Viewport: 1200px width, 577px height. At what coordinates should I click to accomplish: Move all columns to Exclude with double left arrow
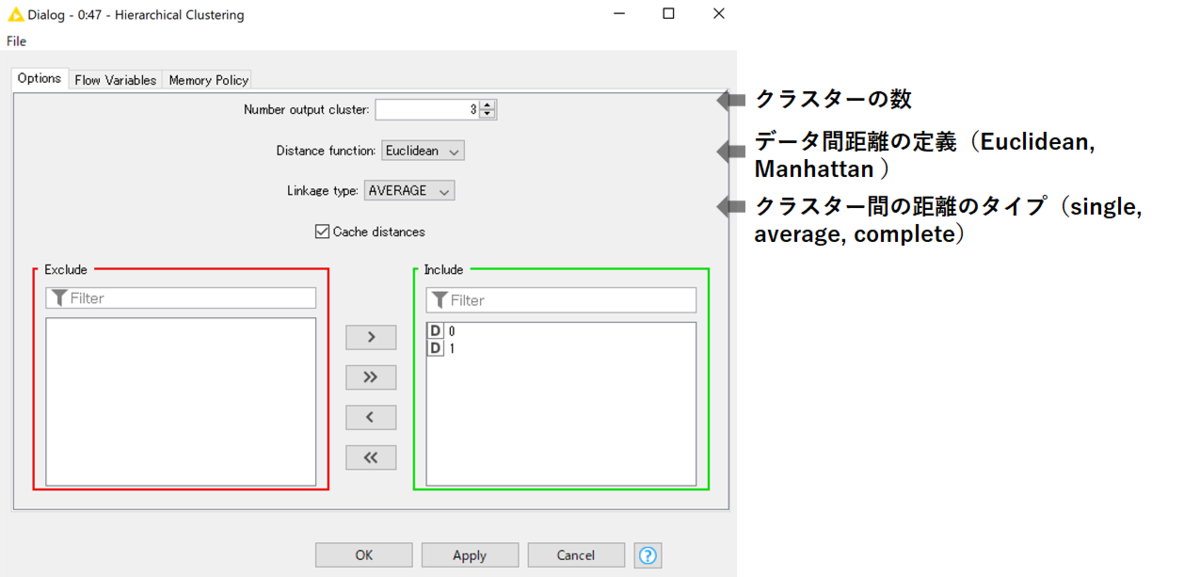click(x=371, y=457)
